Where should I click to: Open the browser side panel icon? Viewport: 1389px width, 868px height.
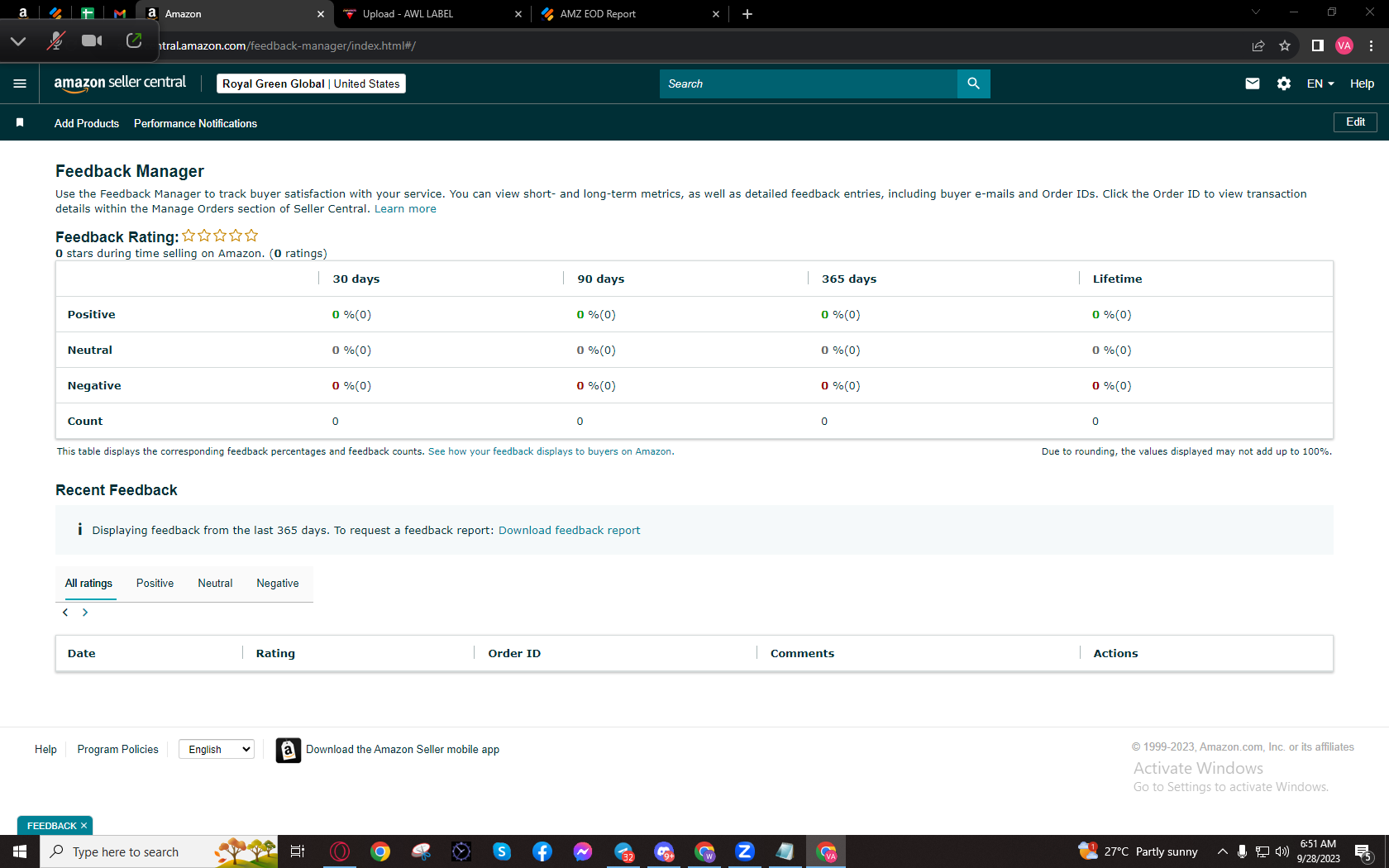pos(1318,45)
